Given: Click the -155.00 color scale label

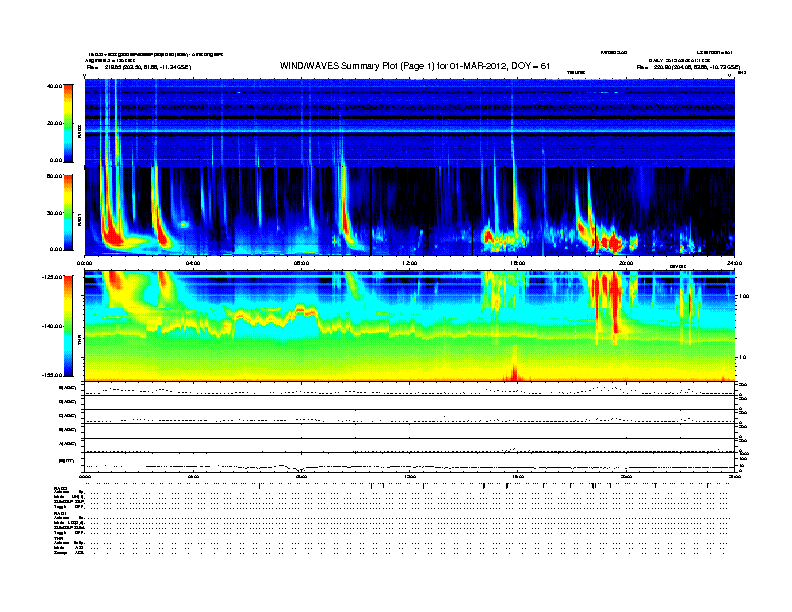Looking at the screenshot, I should click(53, 375).
